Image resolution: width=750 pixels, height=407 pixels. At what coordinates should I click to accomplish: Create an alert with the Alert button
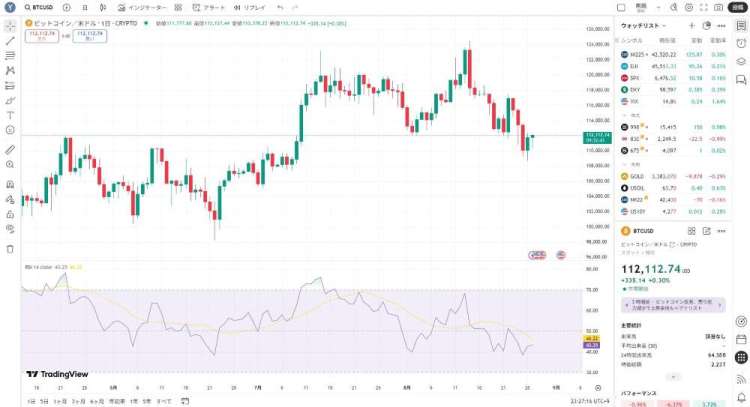[209, 8]
